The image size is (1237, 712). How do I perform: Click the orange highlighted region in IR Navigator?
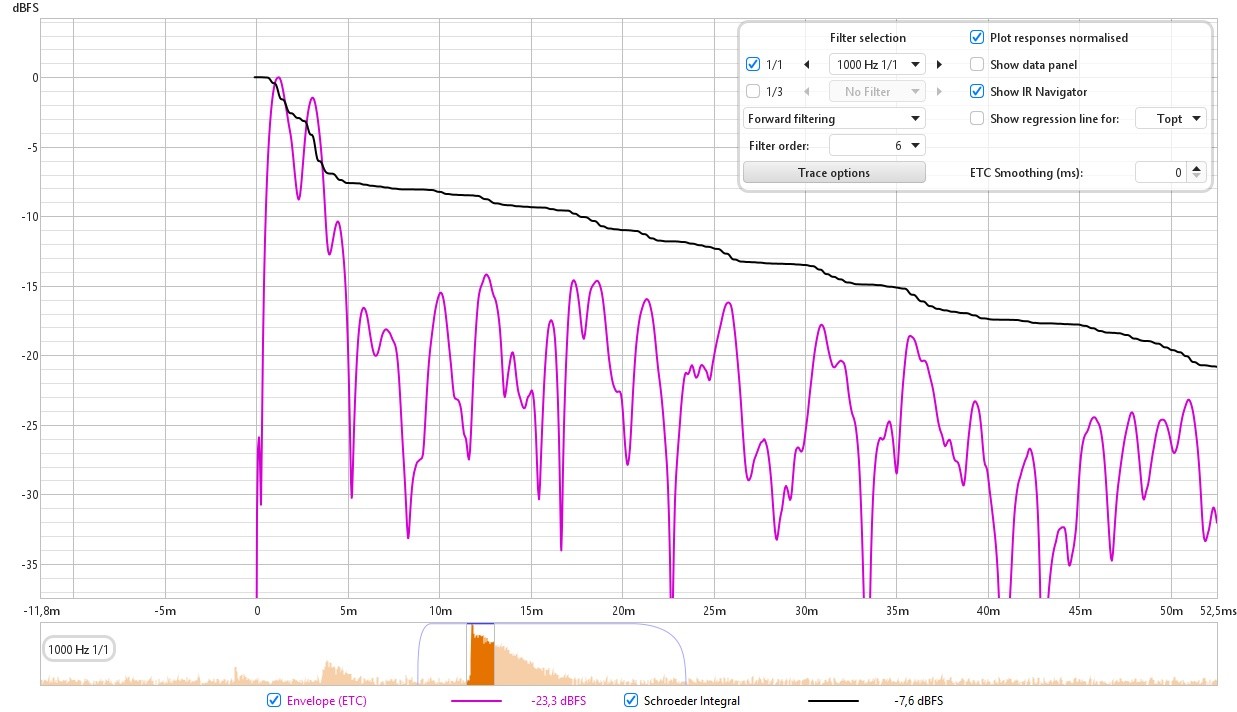(x=482, y=655)
